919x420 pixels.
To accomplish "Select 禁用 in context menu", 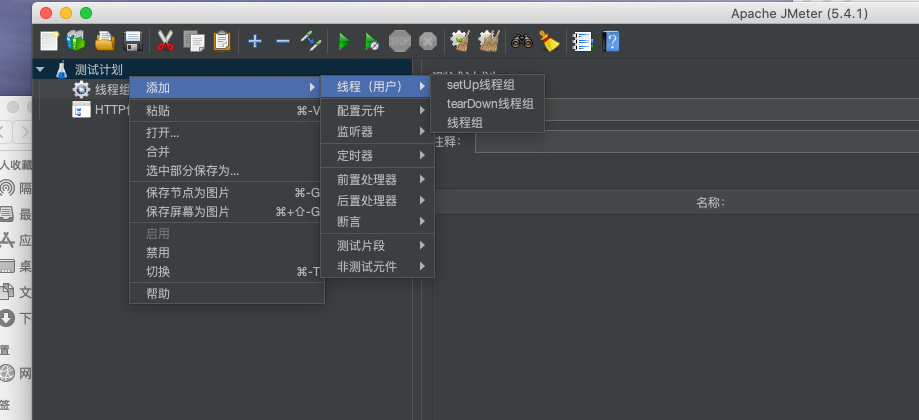I will (x=227, y=252).
